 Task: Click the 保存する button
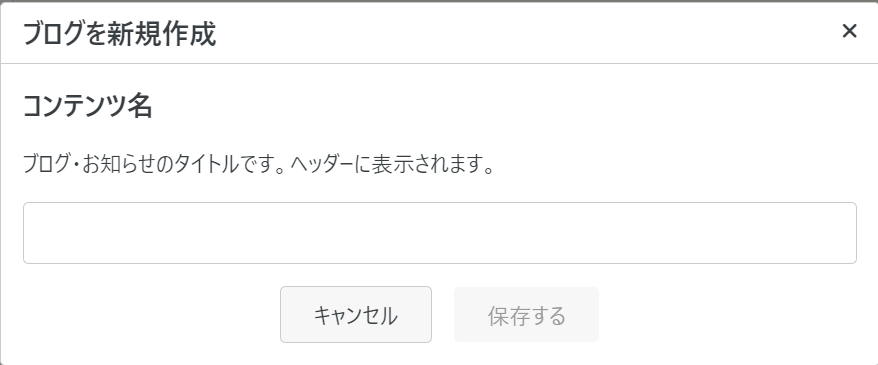[x=526, y=315]
